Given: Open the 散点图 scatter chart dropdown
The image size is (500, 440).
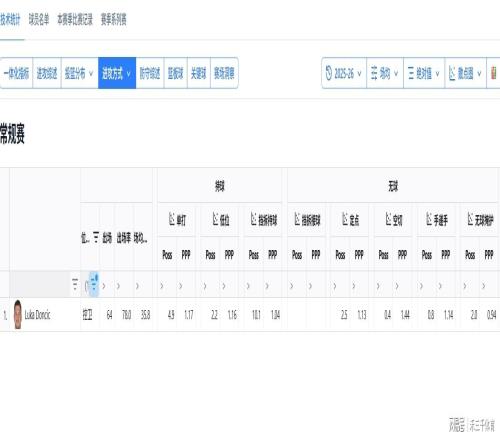Looking at the screenshot, I should [x=465, y=73].
